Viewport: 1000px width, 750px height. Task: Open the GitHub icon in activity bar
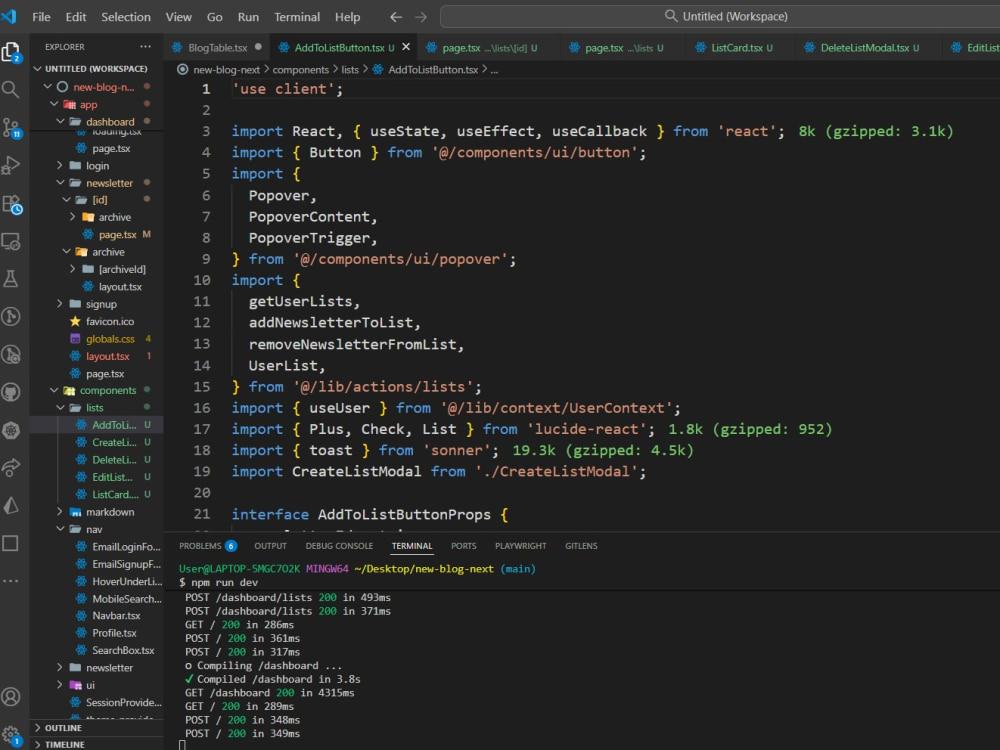coord(11,392)
